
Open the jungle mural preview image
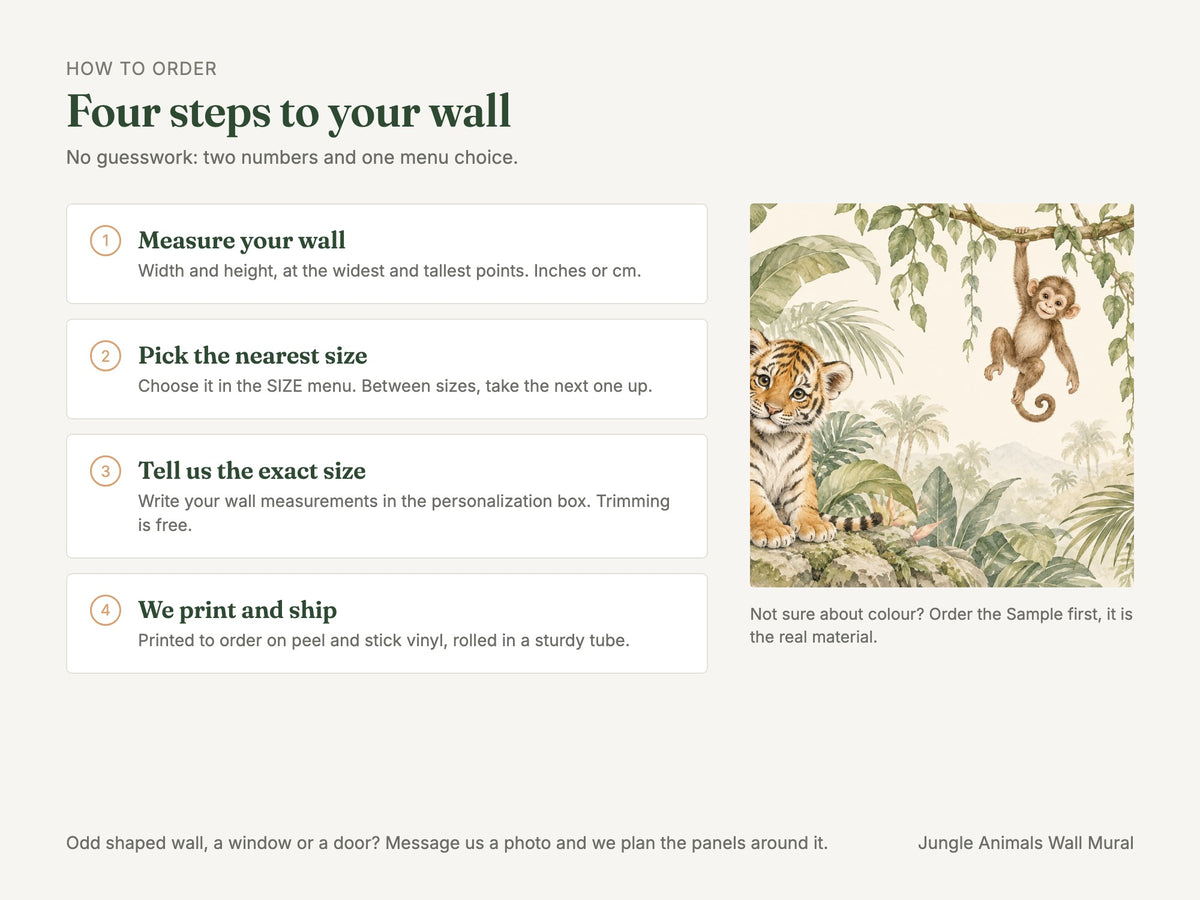pyautogui.click(x=942, y=395)
